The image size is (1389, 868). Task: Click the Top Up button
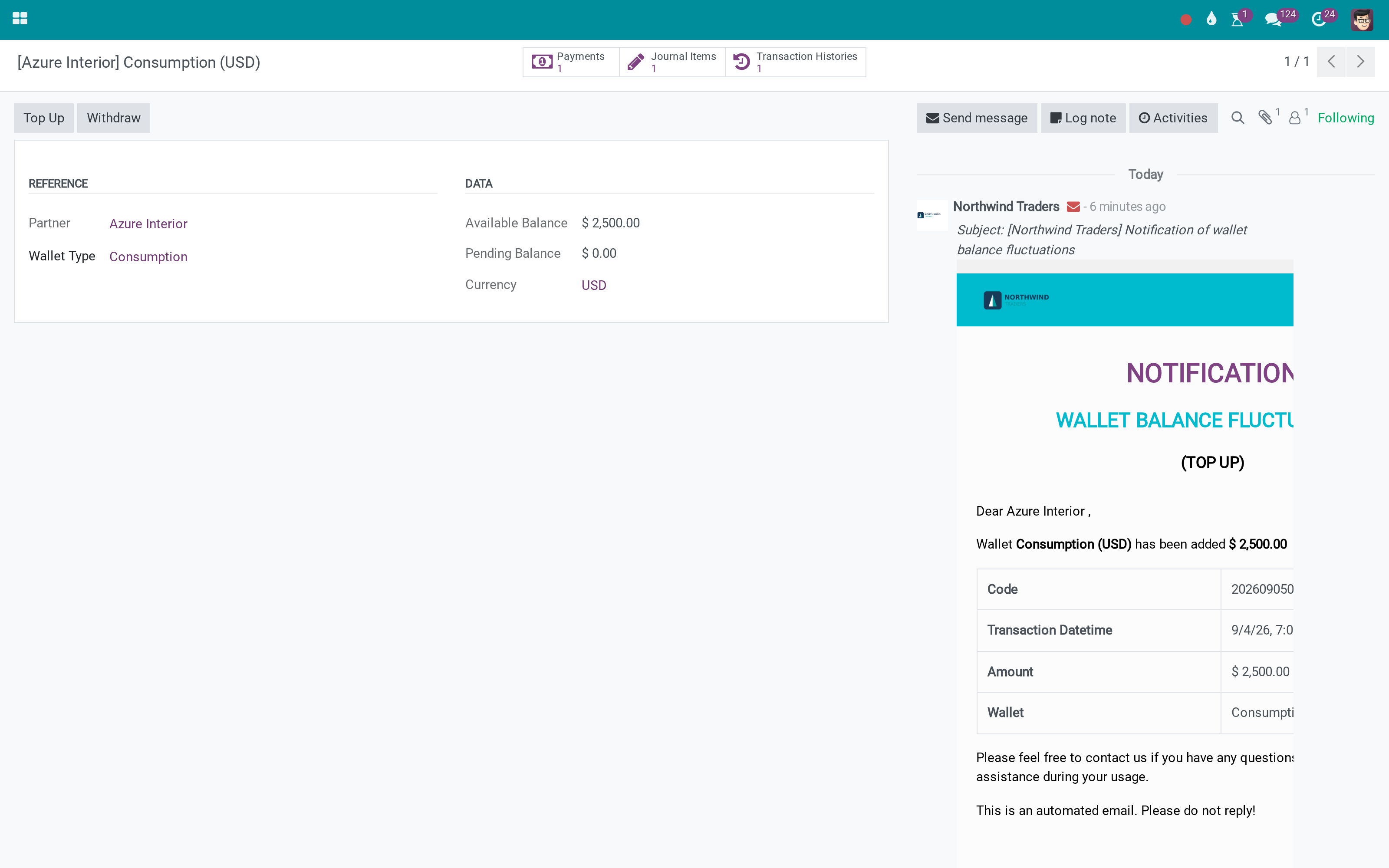(x=43, y=118)
